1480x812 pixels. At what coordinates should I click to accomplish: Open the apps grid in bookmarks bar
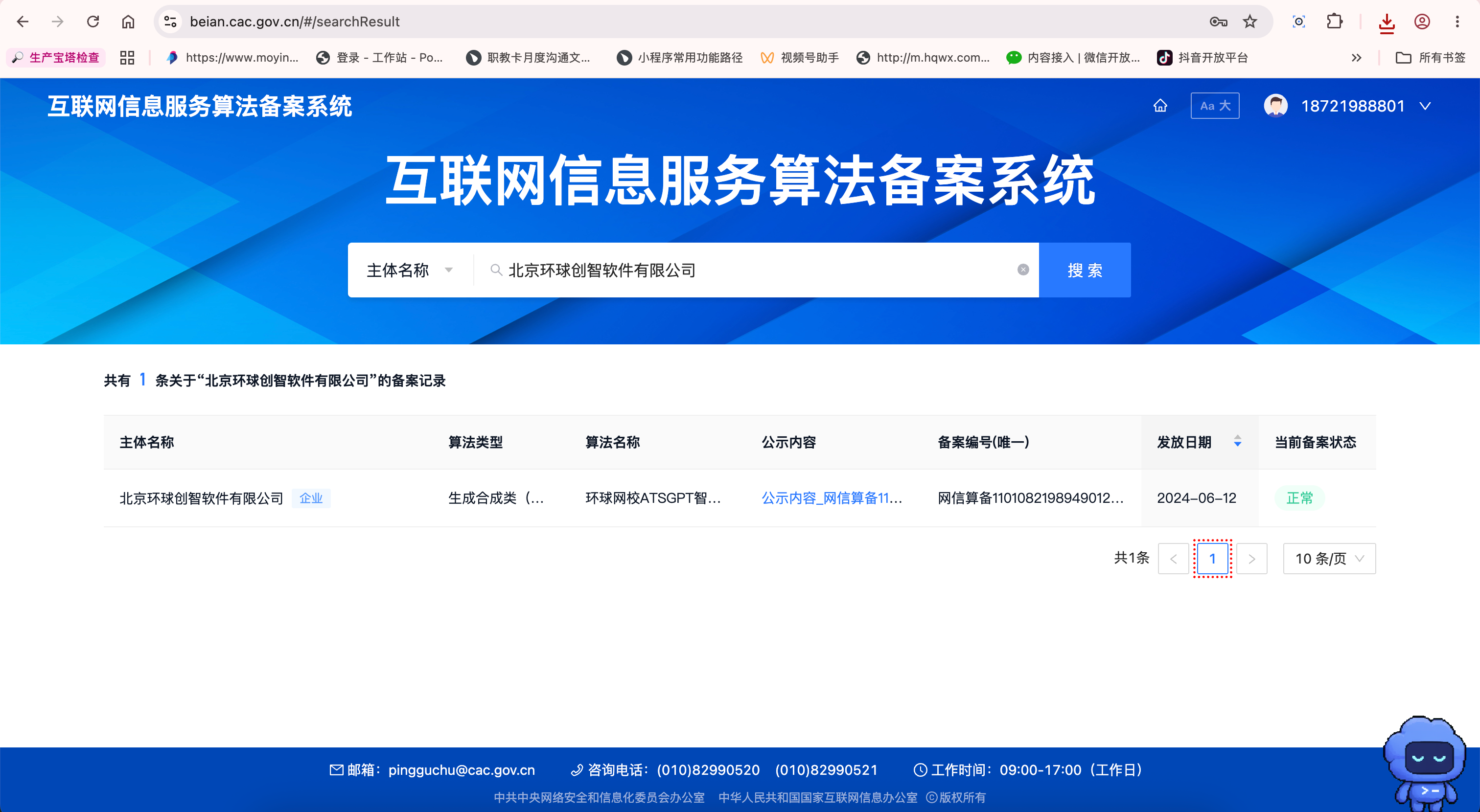click(x=127, y=57)
